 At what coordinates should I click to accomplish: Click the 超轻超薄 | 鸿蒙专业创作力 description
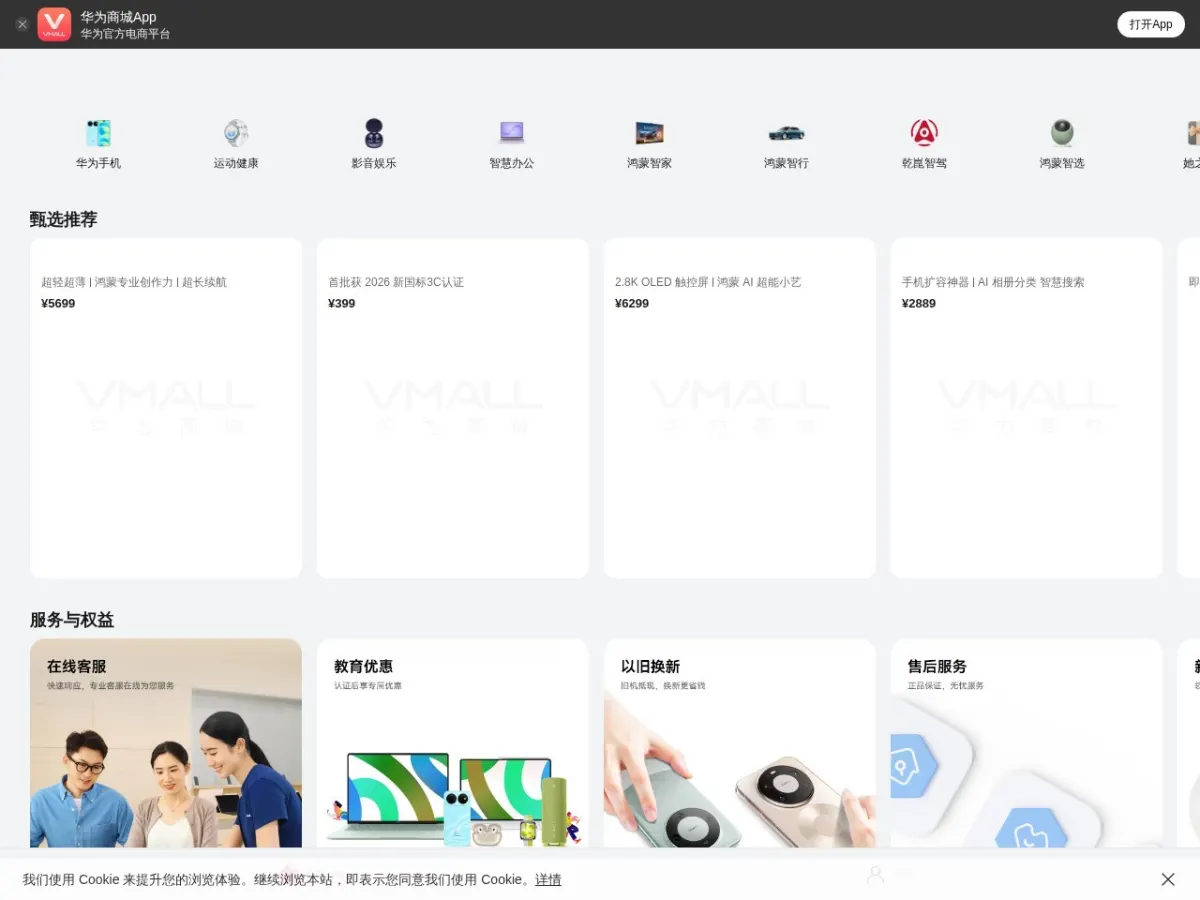(x=134, y=282)
